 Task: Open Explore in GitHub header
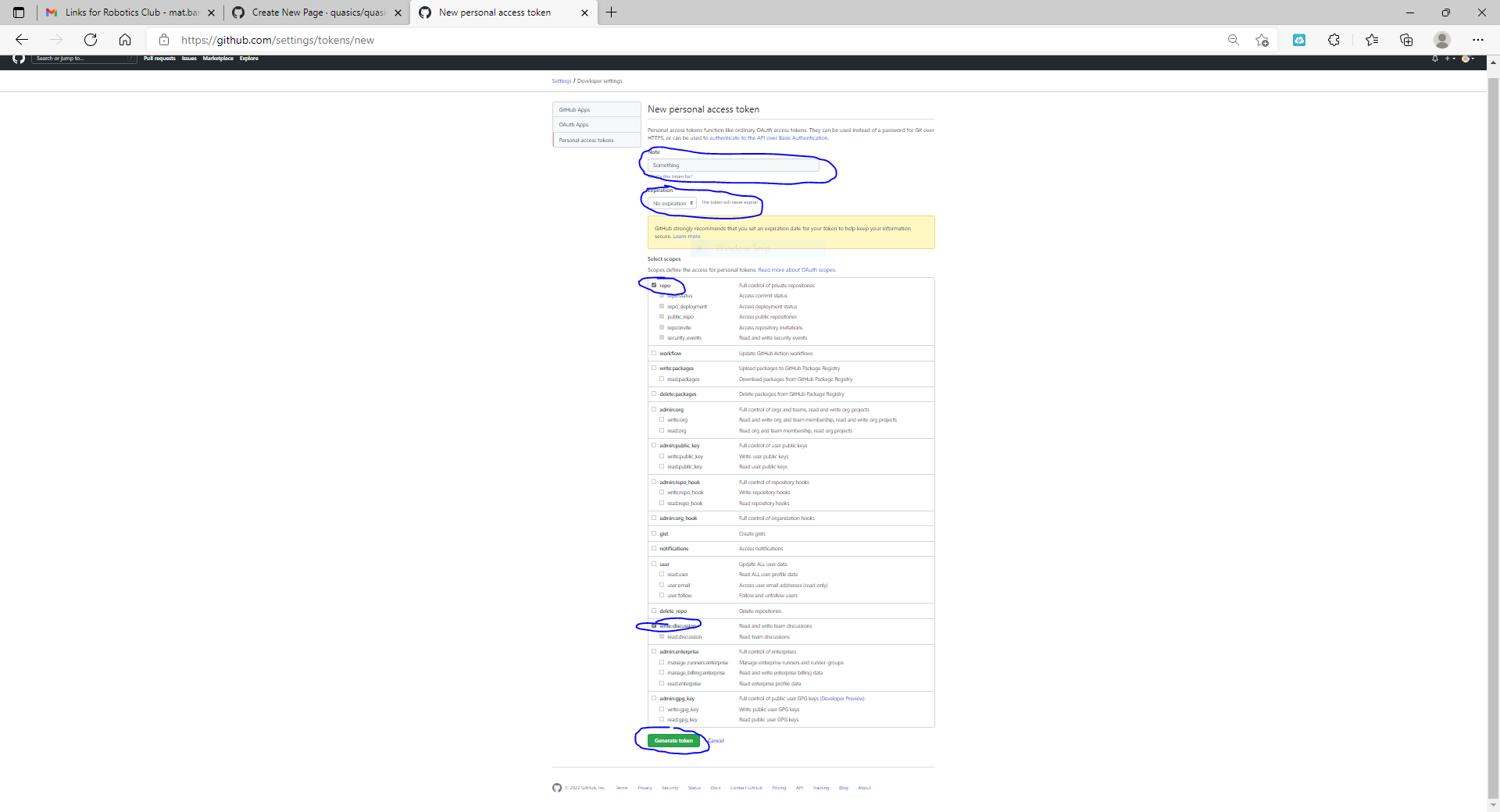(248, 59)
